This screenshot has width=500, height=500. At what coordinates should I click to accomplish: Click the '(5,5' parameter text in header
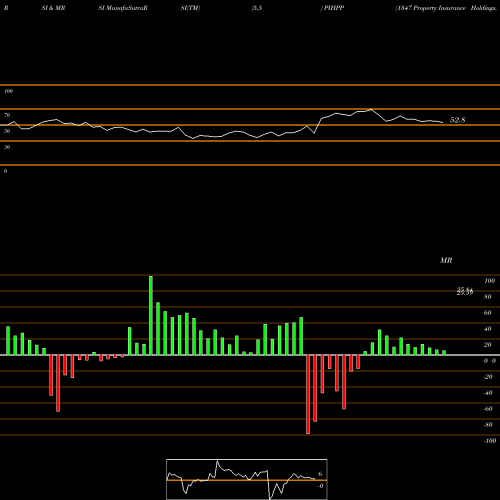pyautogui.click(x=257, y=8)
